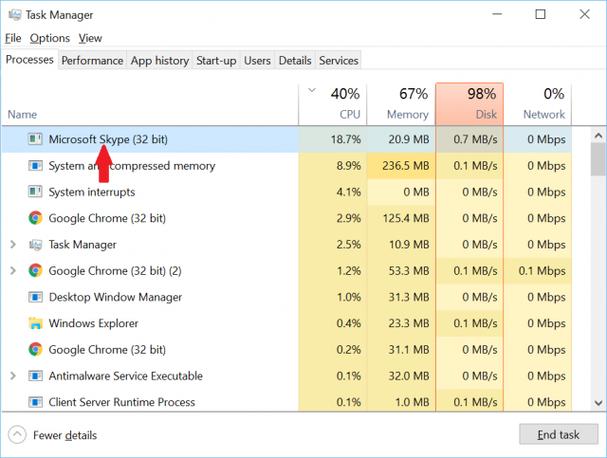Select the Desktop Window Manager name
Image resolution: width=607 pixels, height=458 pixels.
[115, 297]
